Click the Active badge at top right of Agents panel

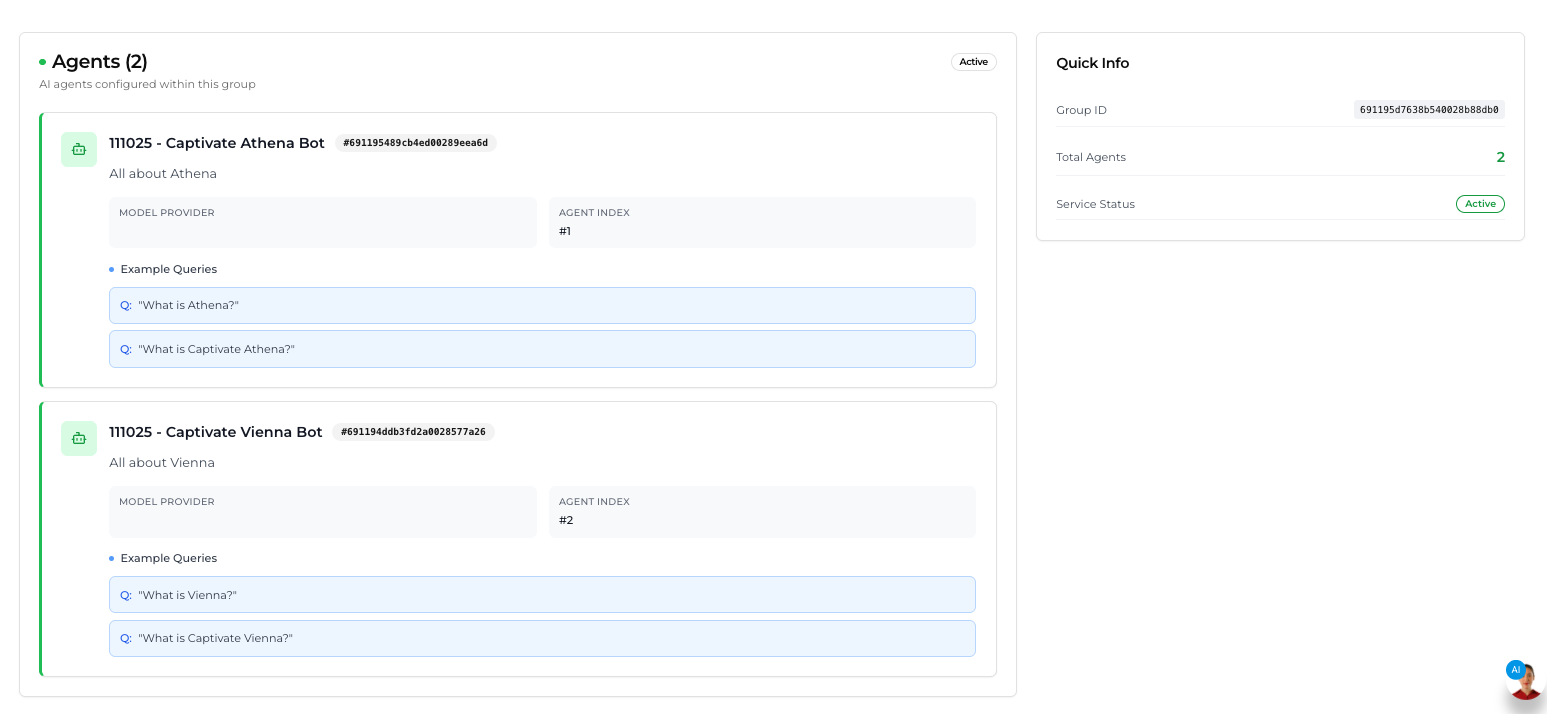(x=973, y=61)
